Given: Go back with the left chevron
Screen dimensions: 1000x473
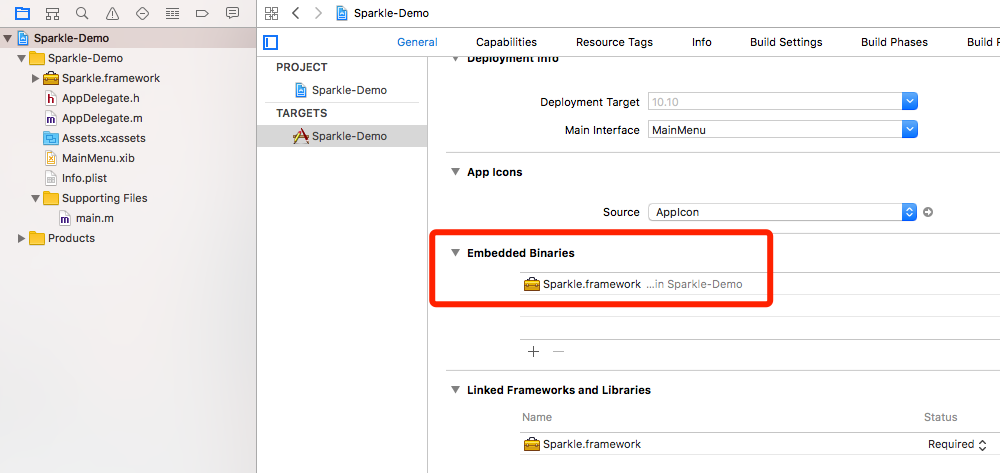Looking at the screenshot, I should pos(295,13).
